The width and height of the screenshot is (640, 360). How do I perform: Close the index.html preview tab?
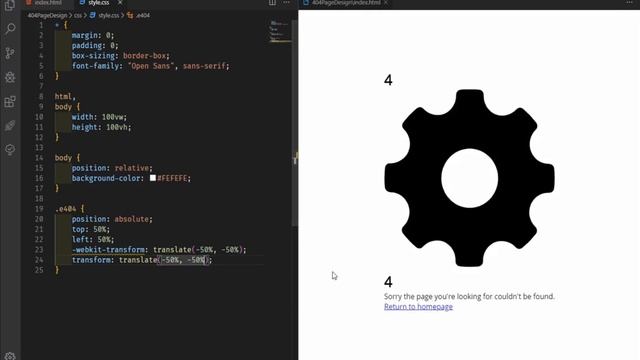(x=386, y=3)
